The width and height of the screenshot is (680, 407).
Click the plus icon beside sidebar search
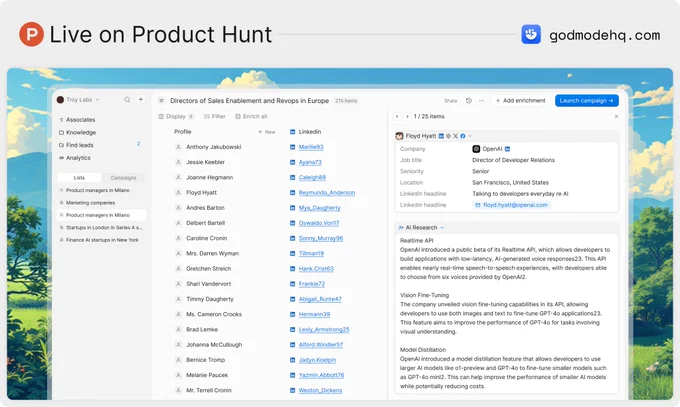pos(141,99)
